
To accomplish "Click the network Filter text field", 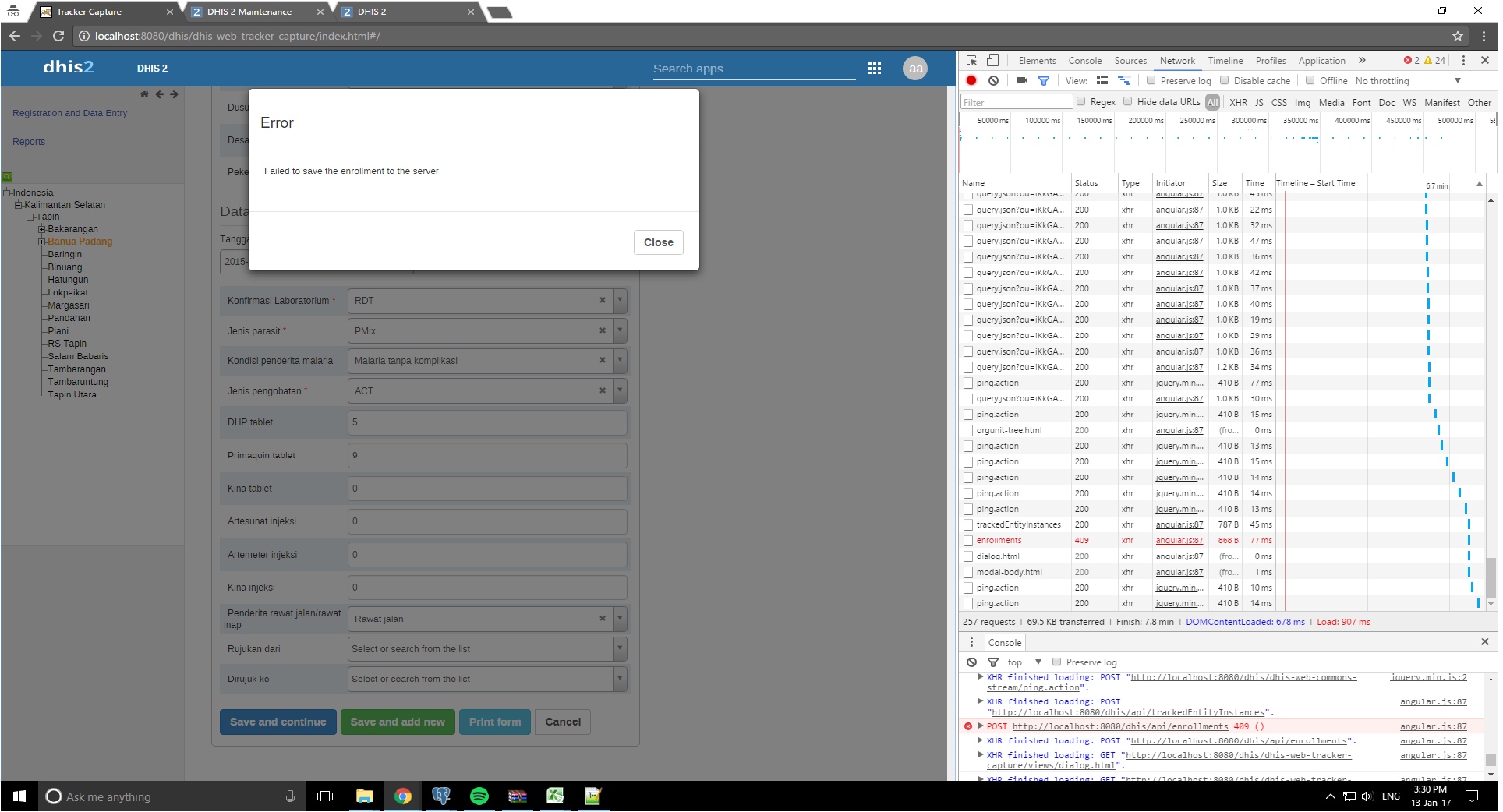I will coord(1017,102).
